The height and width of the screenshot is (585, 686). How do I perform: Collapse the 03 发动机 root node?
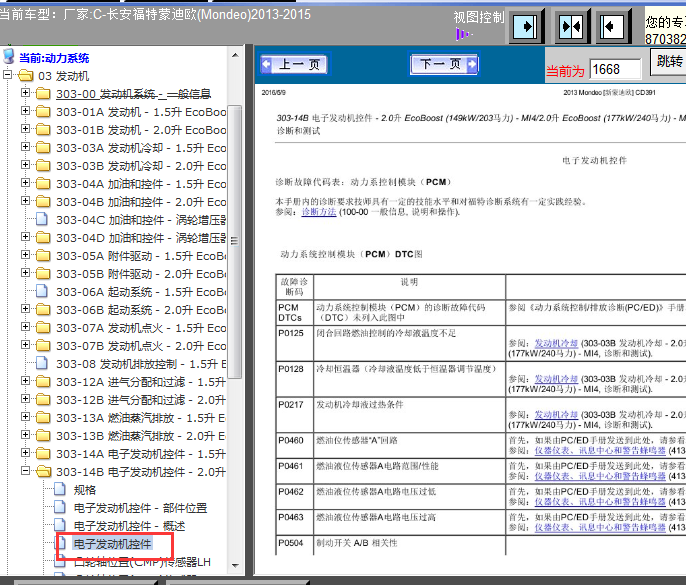tap(7, 75)
